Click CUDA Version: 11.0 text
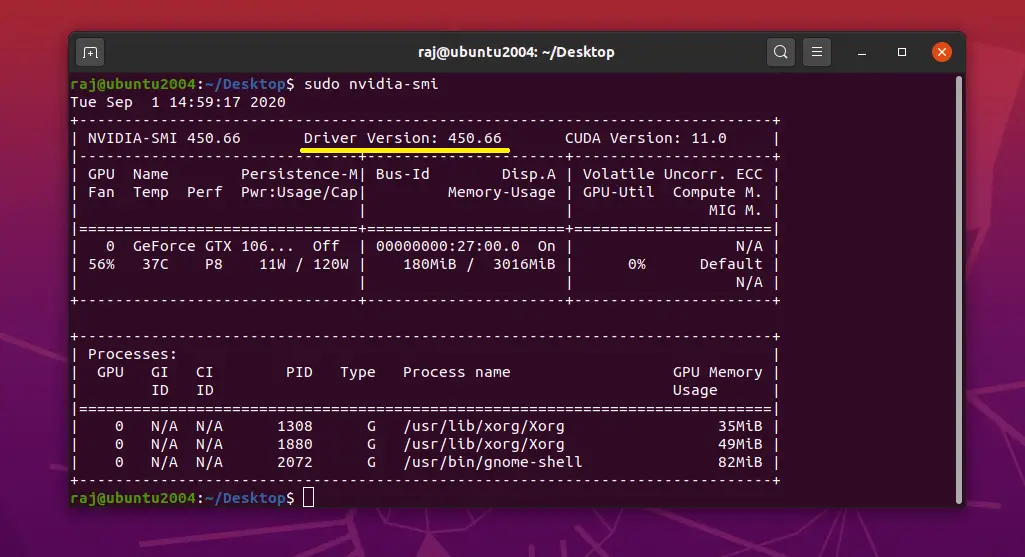 click(646, 138)
